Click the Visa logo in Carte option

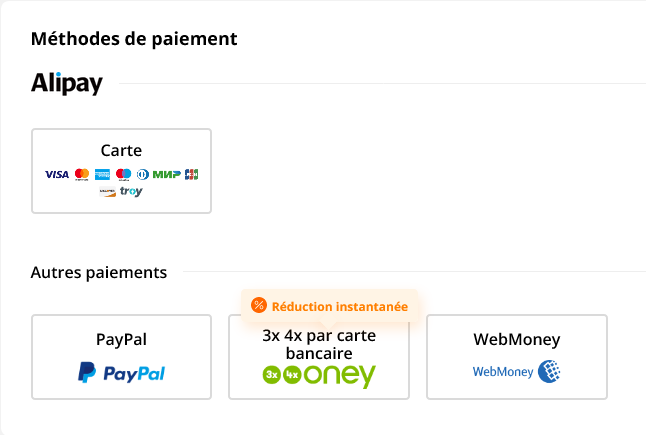coord(57,174)
